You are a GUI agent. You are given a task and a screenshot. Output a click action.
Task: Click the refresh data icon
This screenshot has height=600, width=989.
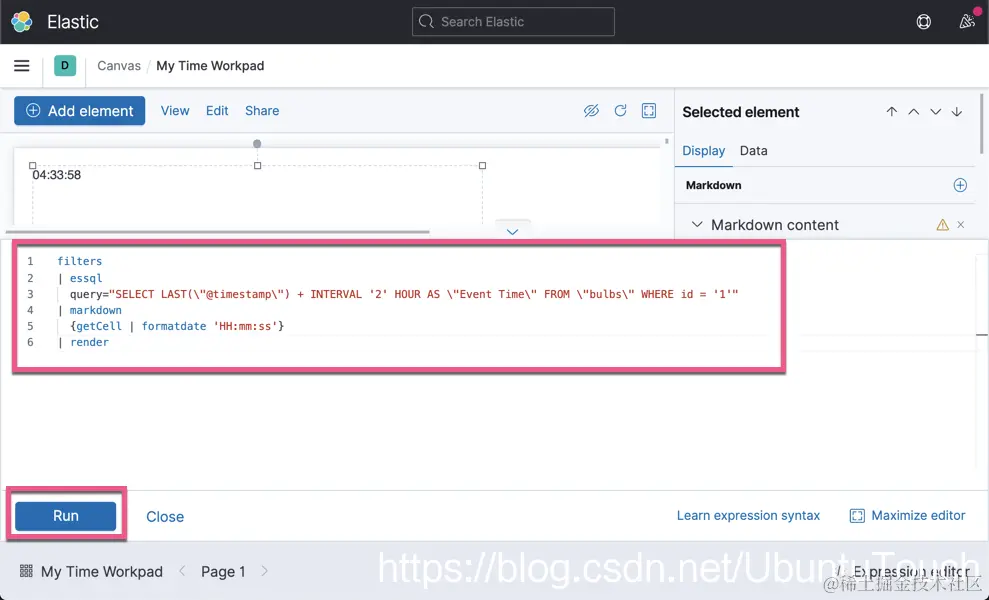pos(621,111)
